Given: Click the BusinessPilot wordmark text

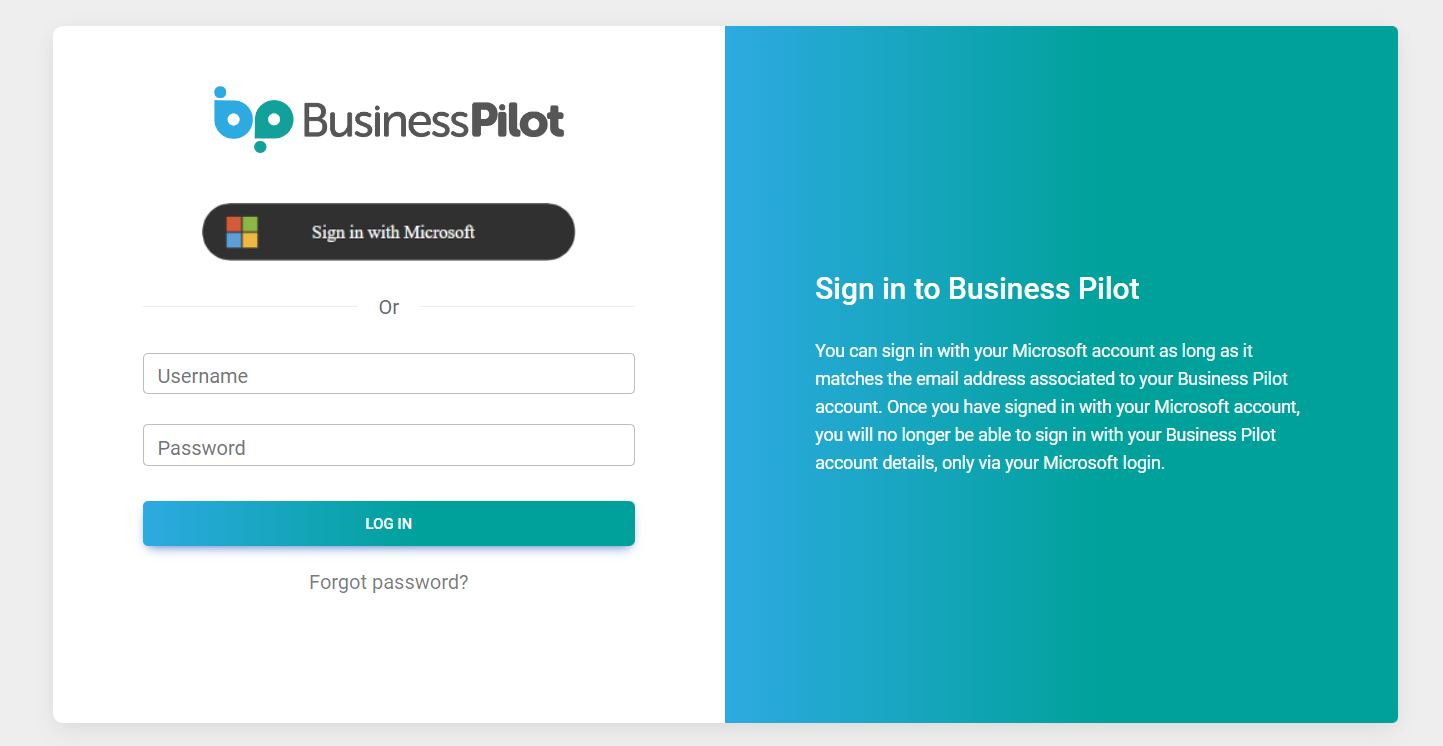Looking at the screenshot, I should (433, 120).
